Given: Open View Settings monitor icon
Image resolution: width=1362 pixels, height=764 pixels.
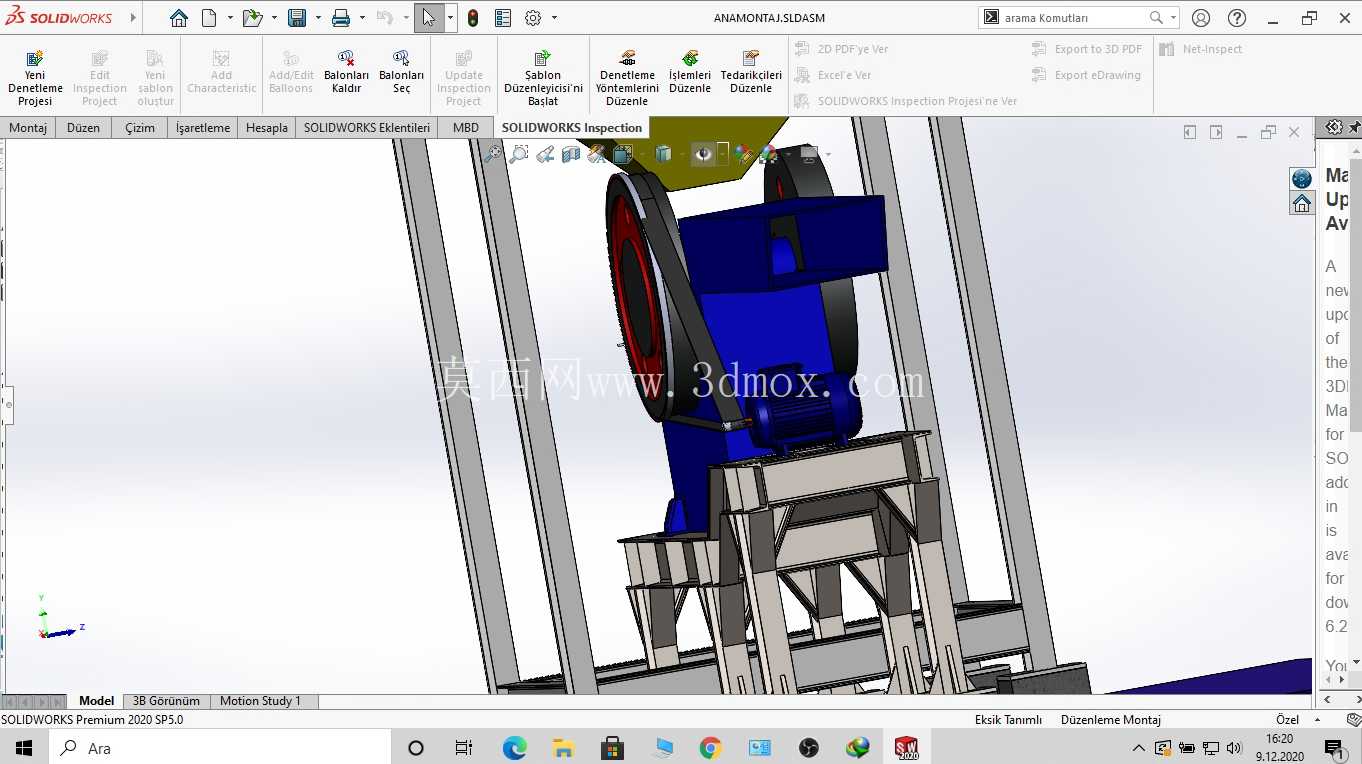Looking at the screenshot, I should coord(809,154).
